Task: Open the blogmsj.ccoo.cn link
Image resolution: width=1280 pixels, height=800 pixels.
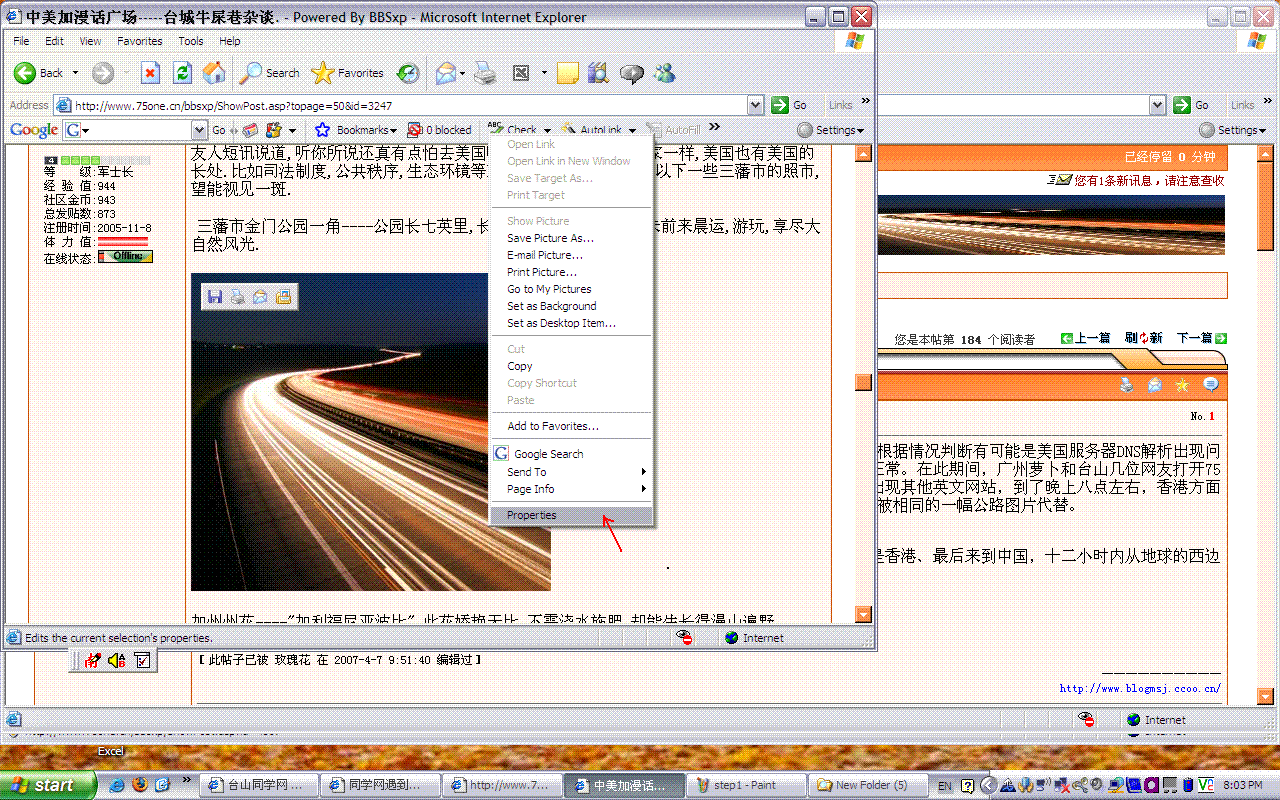Action: pos(1140,688)
